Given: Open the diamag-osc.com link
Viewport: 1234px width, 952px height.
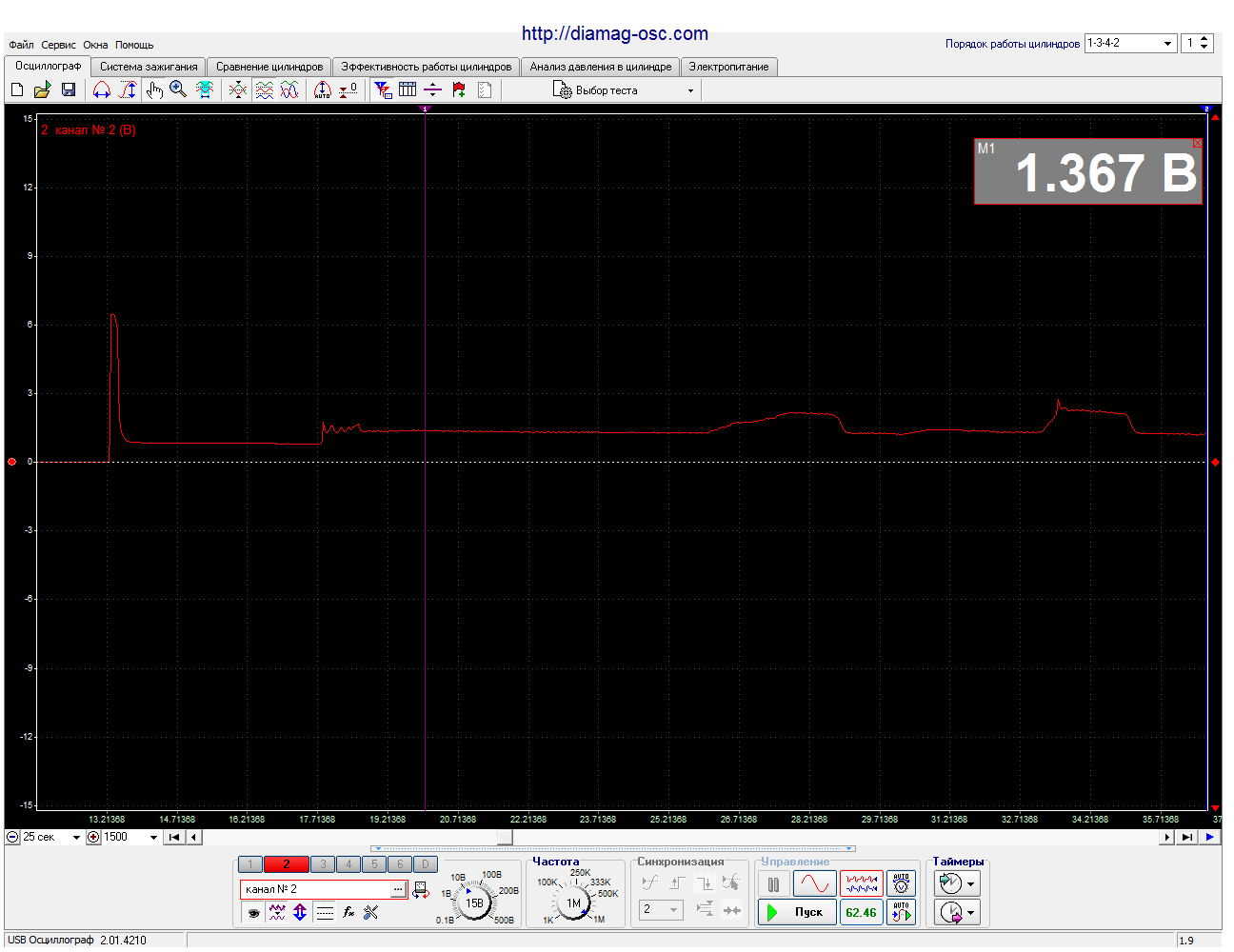Looking at the screenshot, I should (x=615, y=33).
